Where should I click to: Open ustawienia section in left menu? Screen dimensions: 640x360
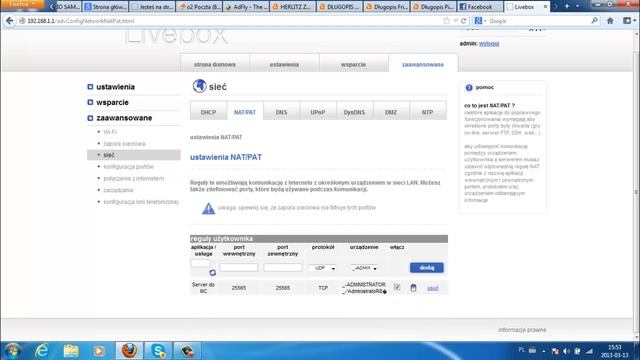coord(116,87)
